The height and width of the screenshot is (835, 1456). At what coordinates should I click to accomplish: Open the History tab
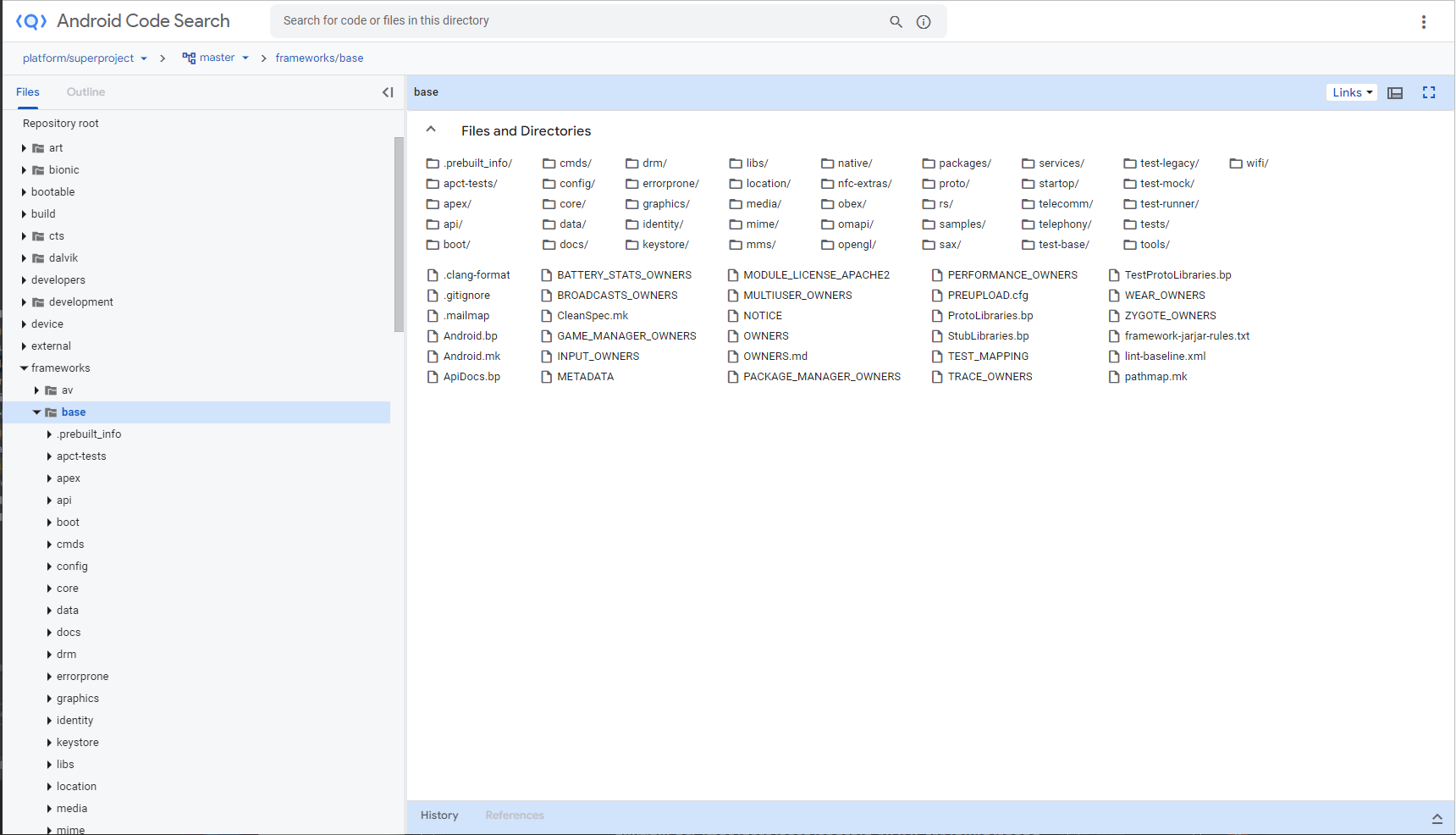pyautogui.click(x=439, y=816)
